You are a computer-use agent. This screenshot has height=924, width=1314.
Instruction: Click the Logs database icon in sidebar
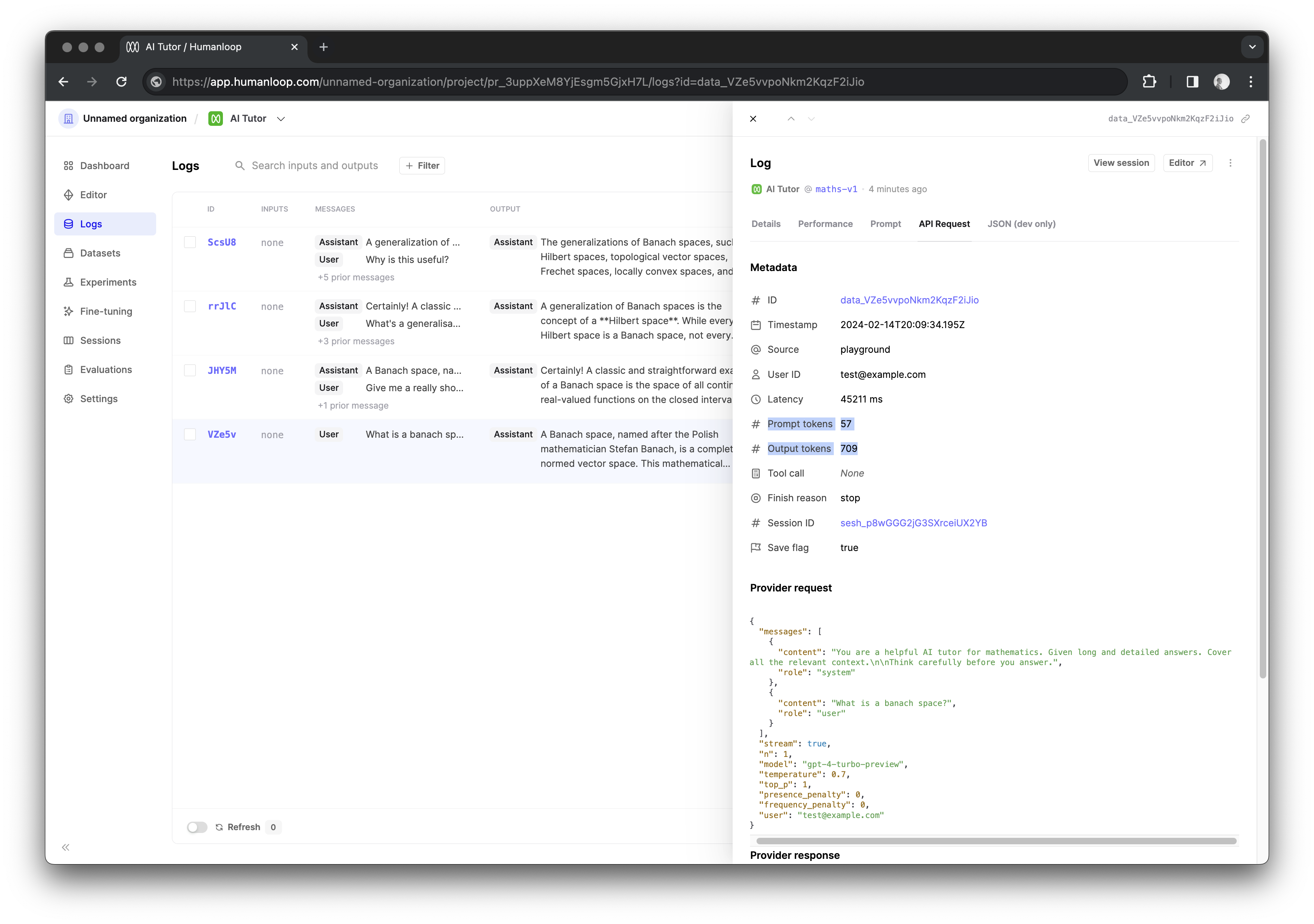(x=69, y=224)
